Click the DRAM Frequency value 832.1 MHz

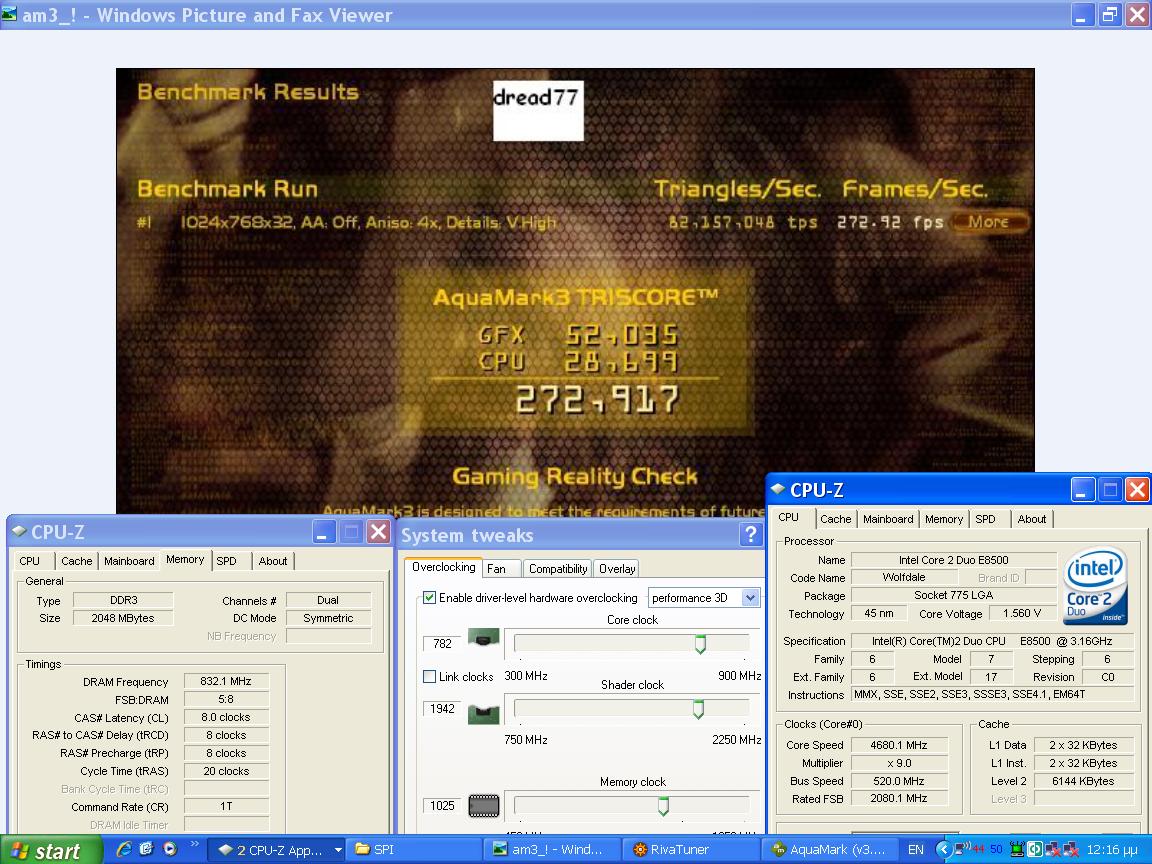[226, 681]
